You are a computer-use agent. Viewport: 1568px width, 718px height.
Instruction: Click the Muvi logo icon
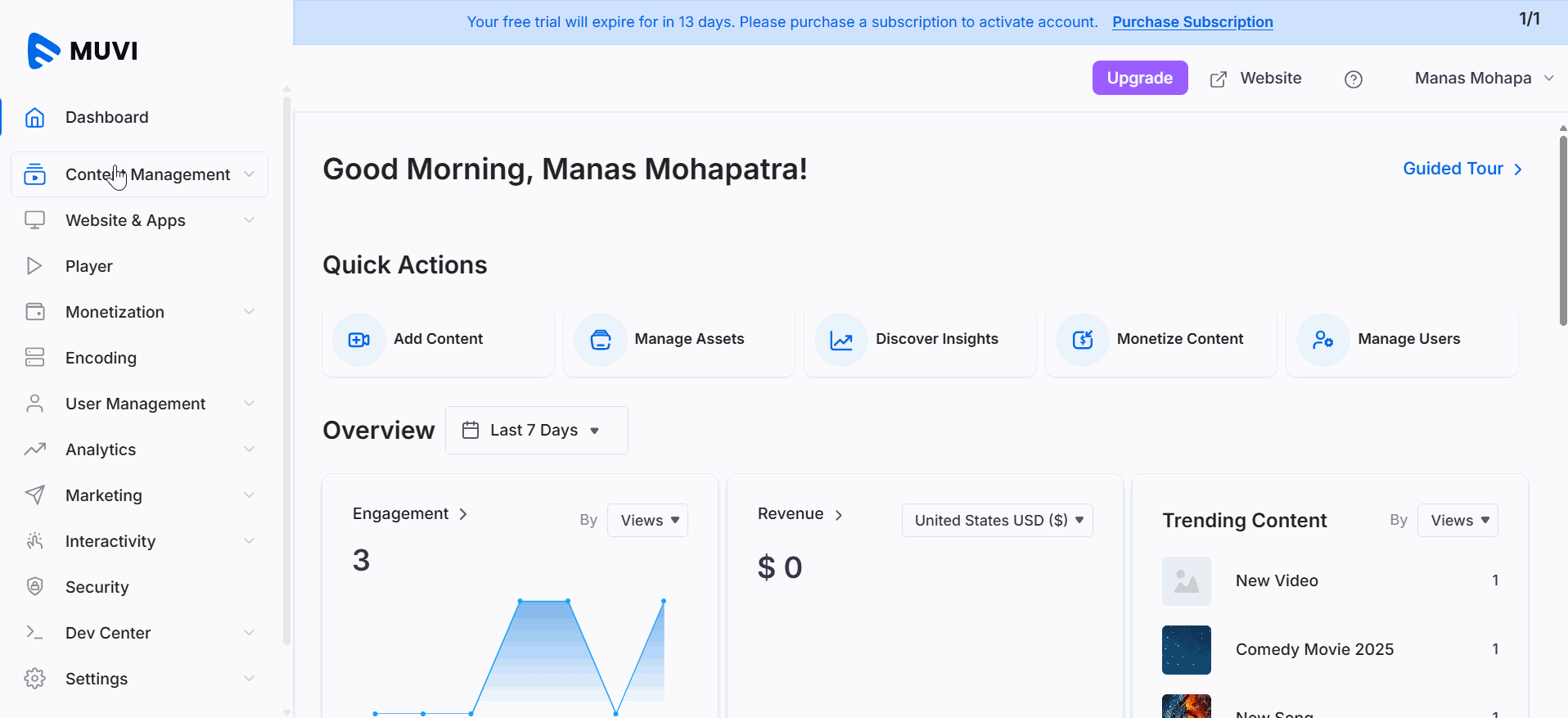(43, 51)
